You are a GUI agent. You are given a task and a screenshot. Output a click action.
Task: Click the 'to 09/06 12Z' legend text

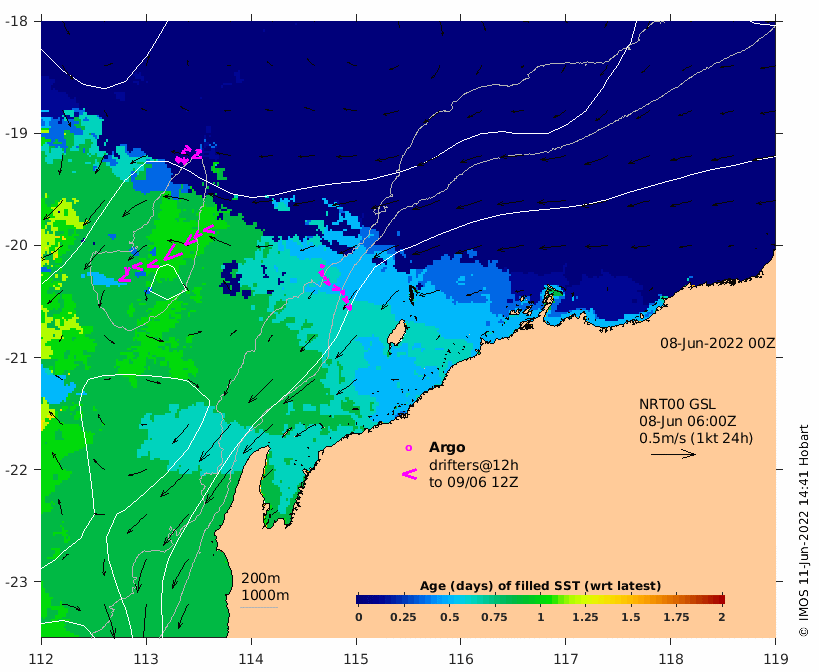tap(474, 482)
